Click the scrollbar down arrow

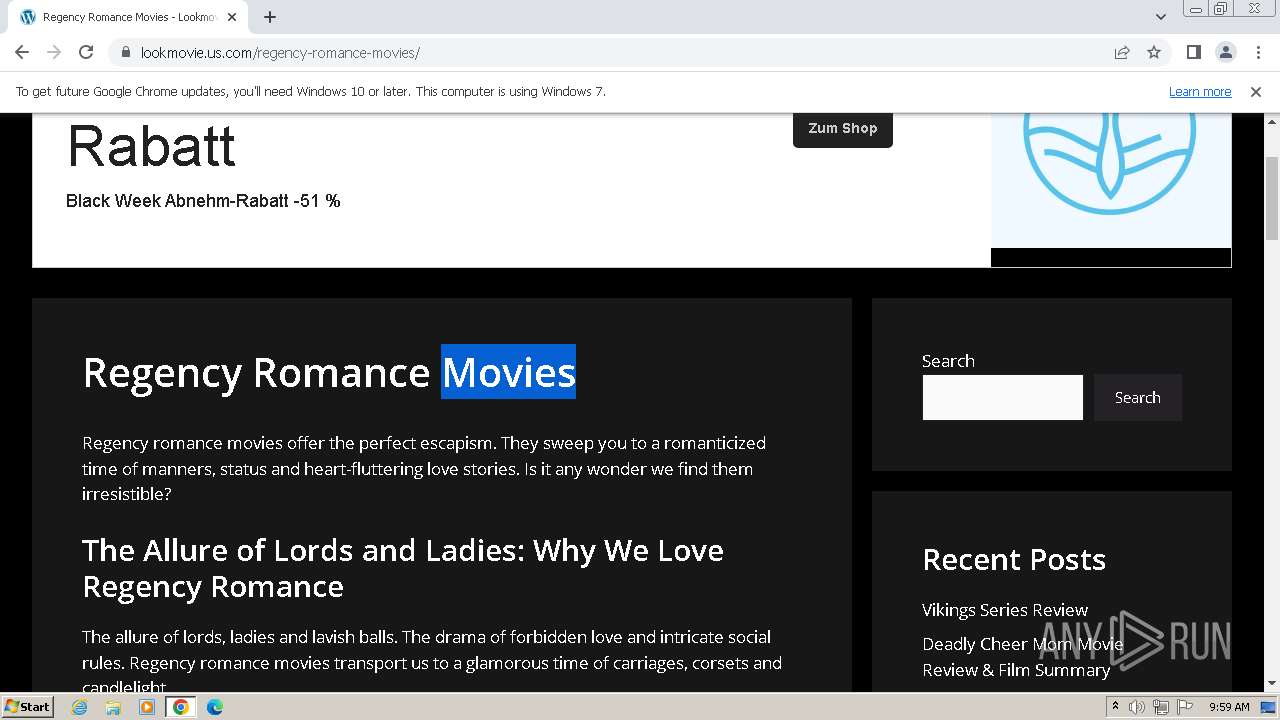pos(1272,684)
